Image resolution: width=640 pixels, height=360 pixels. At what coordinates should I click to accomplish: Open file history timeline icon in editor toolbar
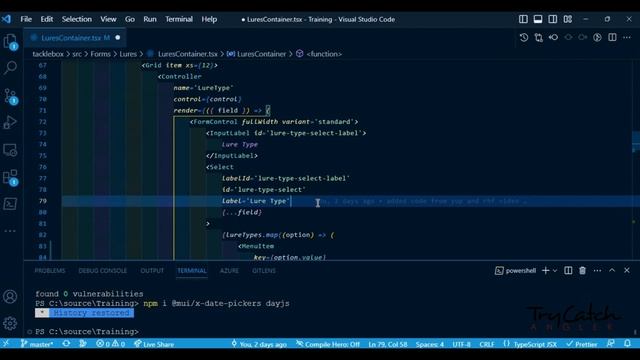coord(524,38)
